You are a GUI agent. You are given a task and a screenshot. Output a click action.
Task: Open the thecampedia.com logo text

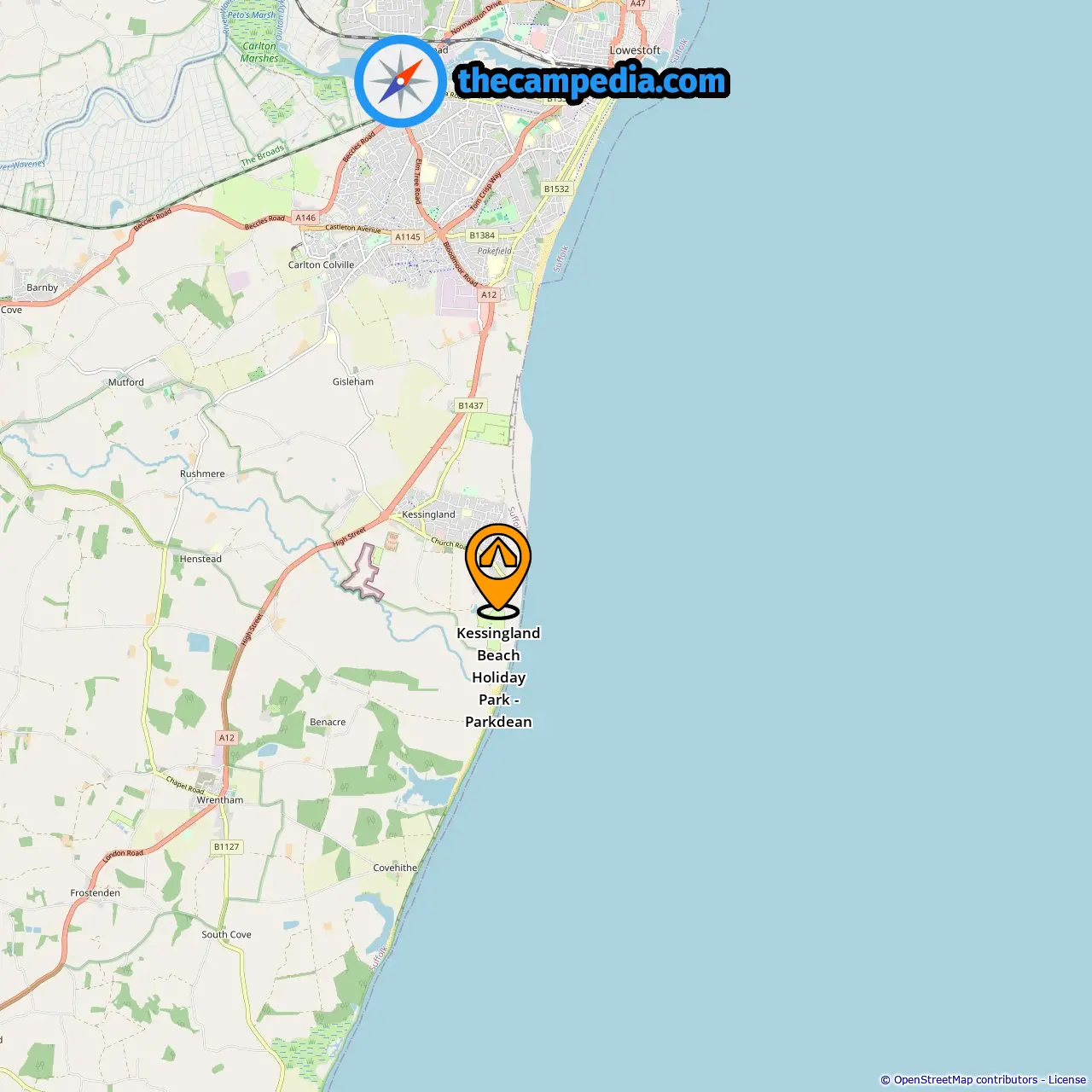[592, 81]
